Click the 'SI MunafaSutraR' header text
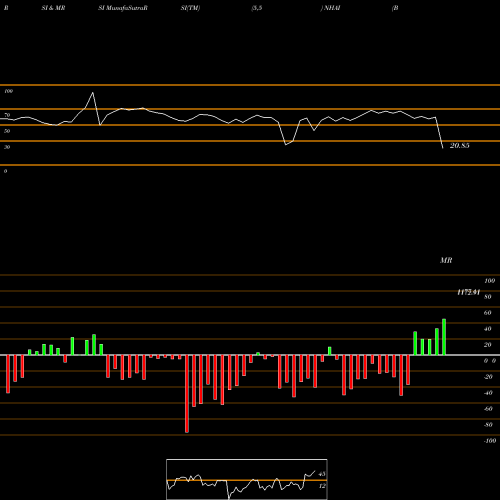The height and width of the screenshot is (500, 500). point(123,8)
